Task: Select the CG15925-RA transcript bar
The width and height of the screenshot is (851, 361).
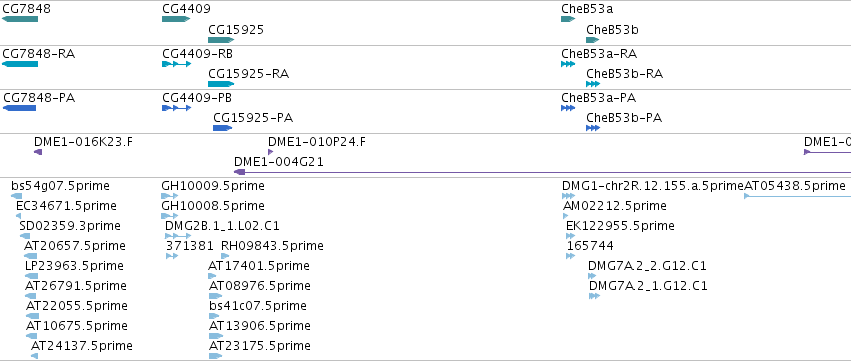Action: pos(221,84)
